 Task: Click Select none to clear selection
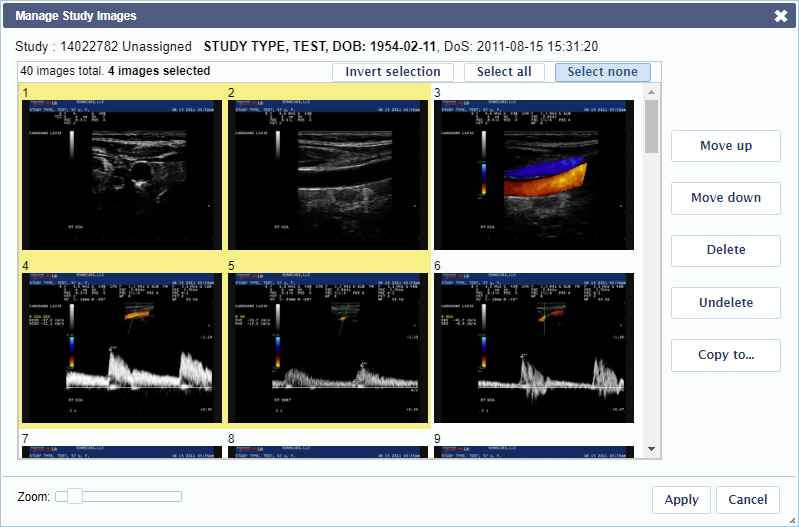point(602,72)
